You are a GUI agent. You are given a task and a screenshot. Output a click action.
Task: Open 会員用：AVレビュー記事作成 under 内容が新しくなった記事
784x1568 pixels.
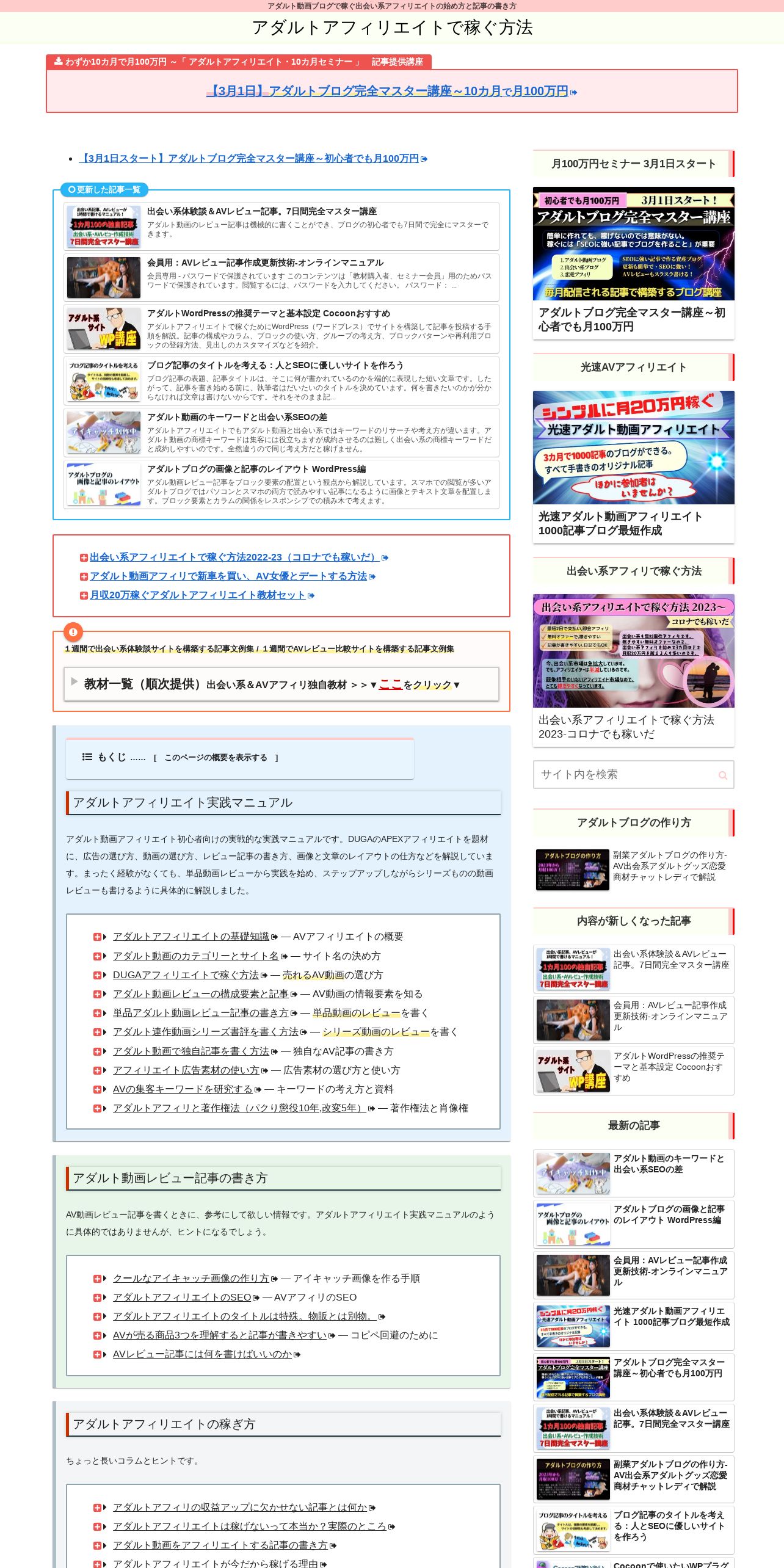click(x=633, y=1020)
